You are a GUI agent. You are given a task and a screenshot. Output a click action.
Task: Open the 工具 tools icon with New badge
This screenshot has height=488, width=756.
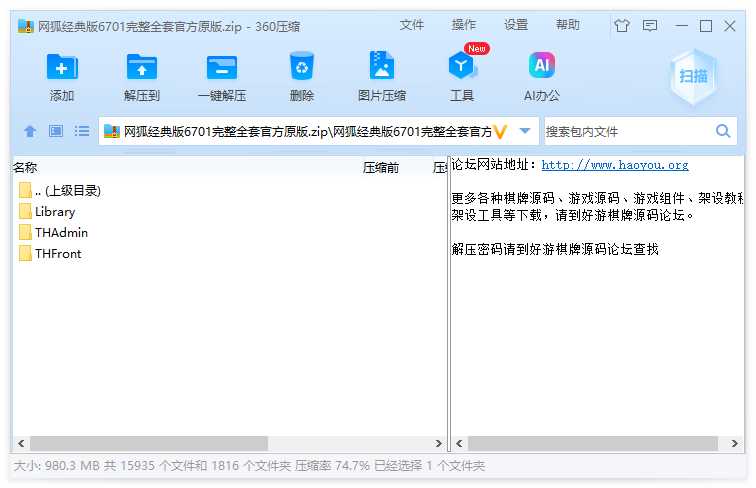462,66
